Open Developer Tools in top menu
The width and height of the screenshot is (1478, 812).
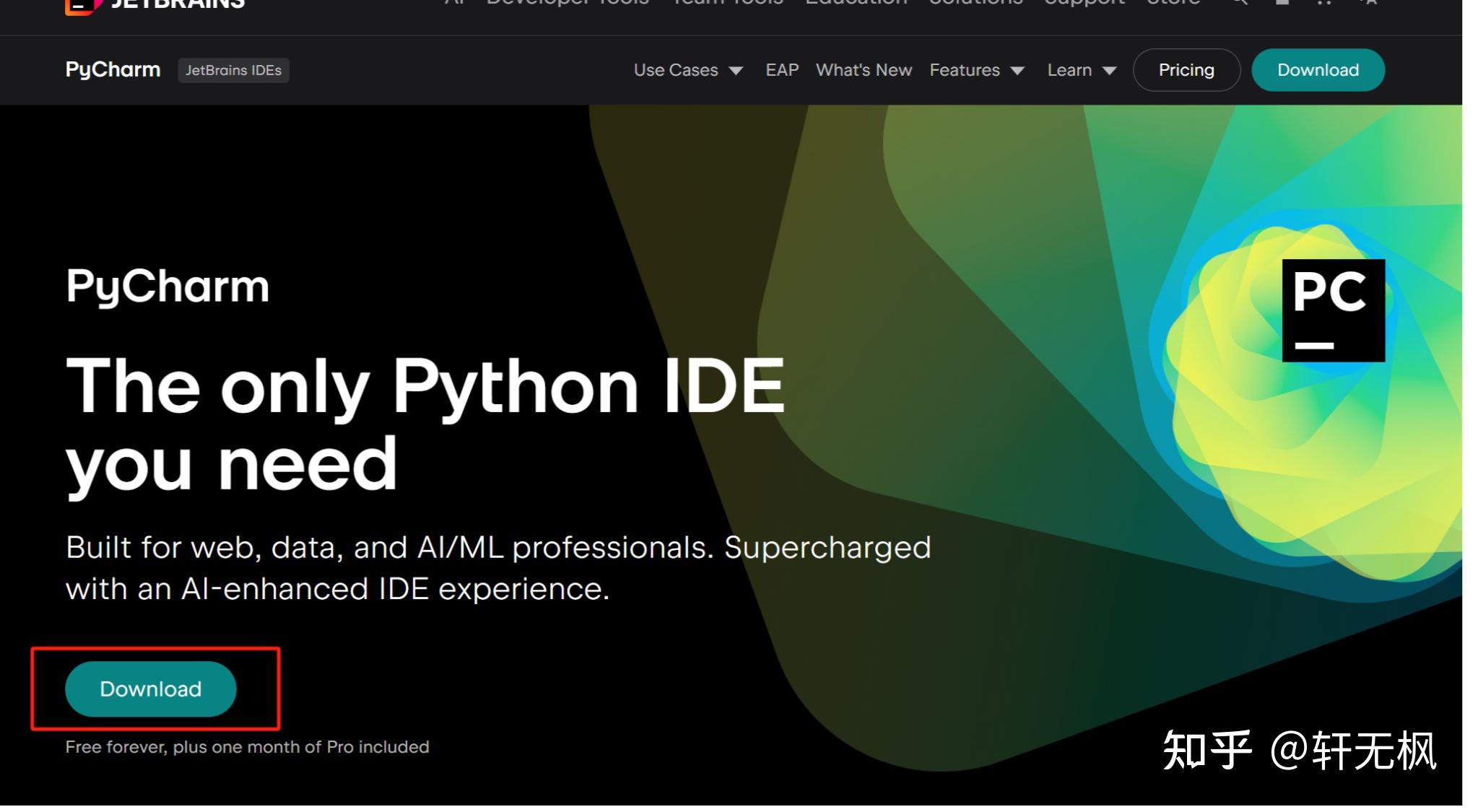(568, 4)
